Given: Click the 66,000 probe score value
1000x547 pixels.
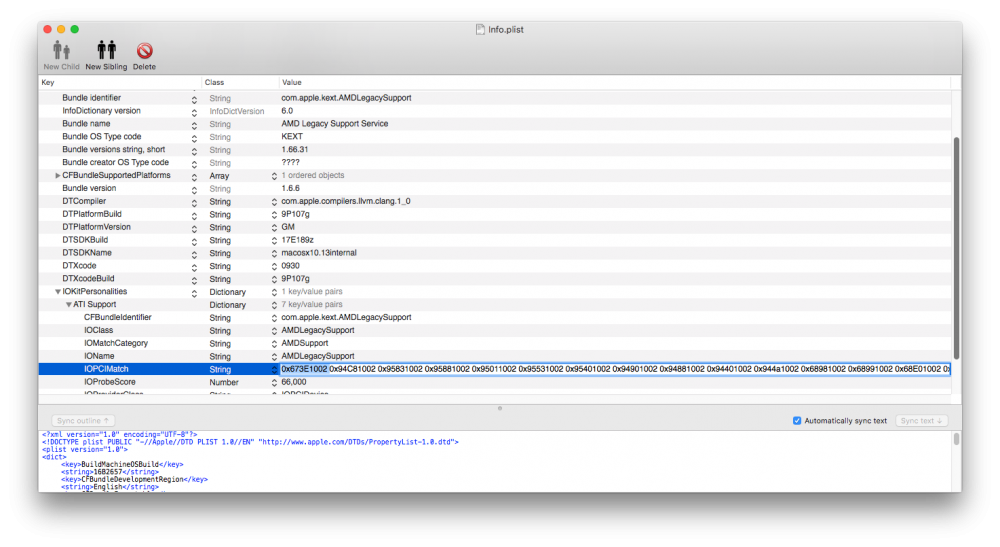Looking at the screenshot, I should (294, 382).
